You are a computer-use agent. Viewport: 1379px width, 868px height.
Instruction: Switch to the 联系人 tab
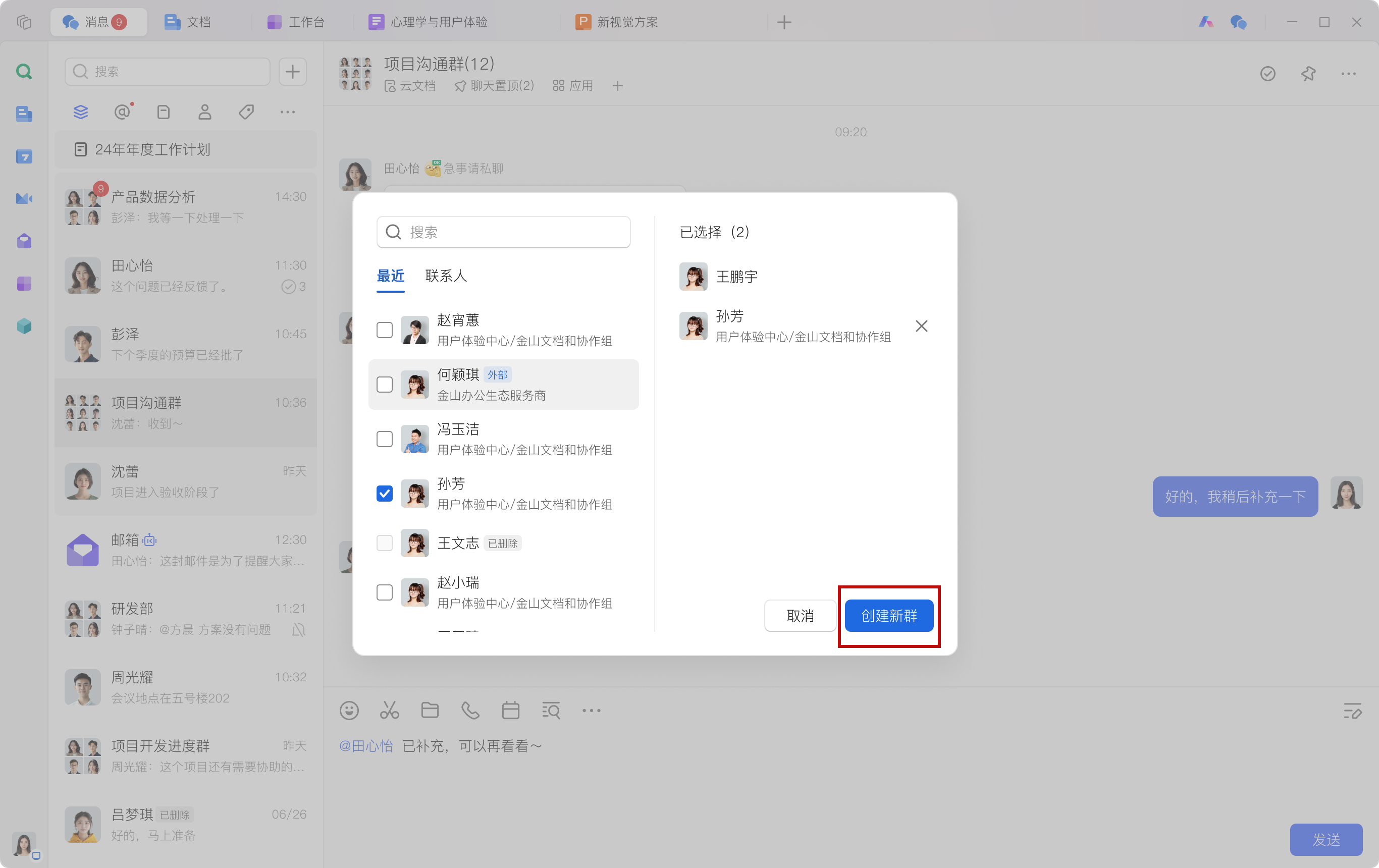446,276
